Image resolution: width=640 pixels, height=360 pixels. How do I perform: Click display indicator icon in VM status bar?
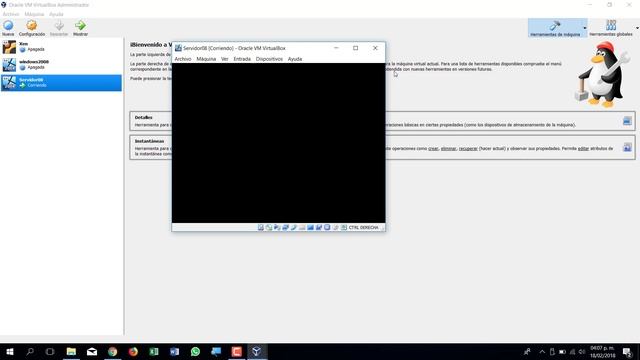(x=310, y=227)
